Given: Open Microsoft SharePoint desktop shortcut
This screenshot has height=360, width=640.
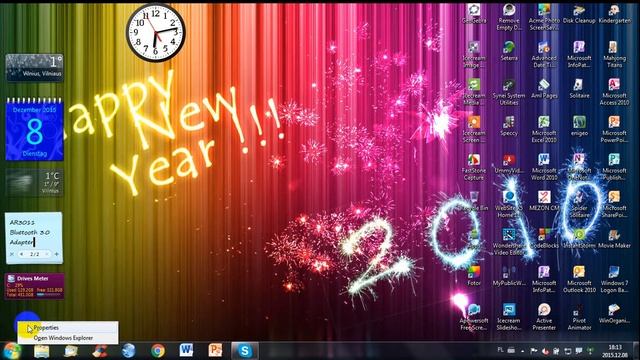Looking at the screenshot, I should (614, 204).
